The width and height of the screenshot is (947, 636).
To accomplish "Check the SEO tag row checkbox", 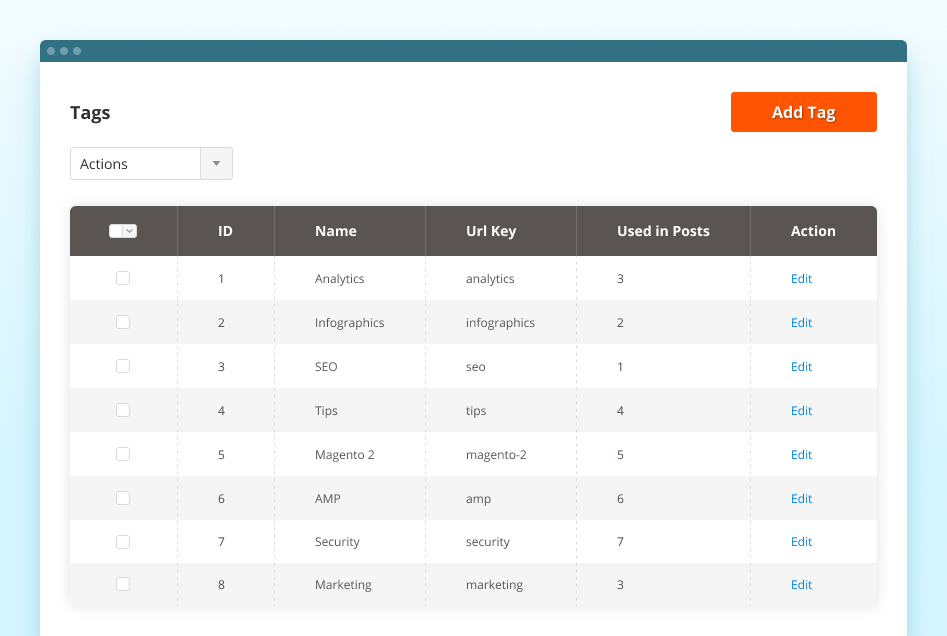I will (123, 366).
